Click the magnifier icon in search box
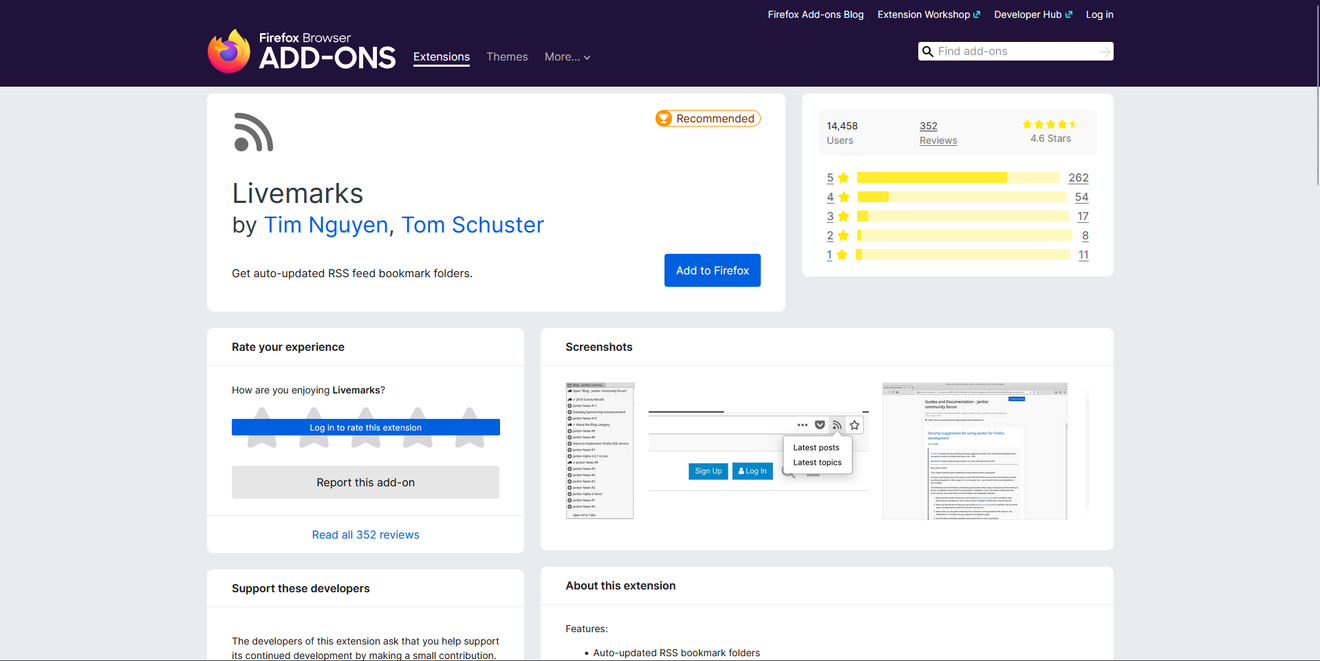The width and height of the screenshot is (1320, 661). (928, 51)
